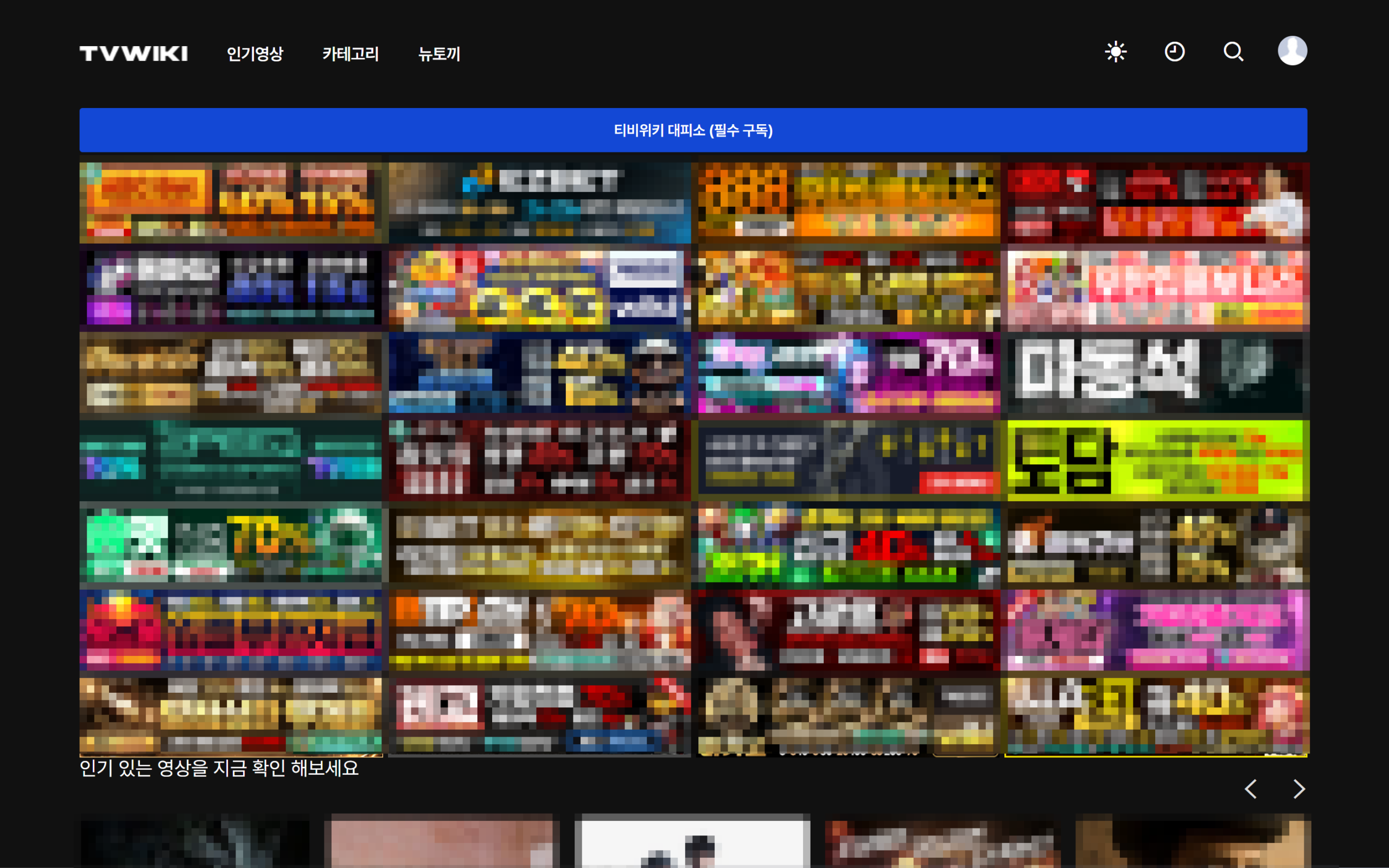Open the watch history clock icon
Viewport: 1389px width, 868px height.
tap(1174, 52)
